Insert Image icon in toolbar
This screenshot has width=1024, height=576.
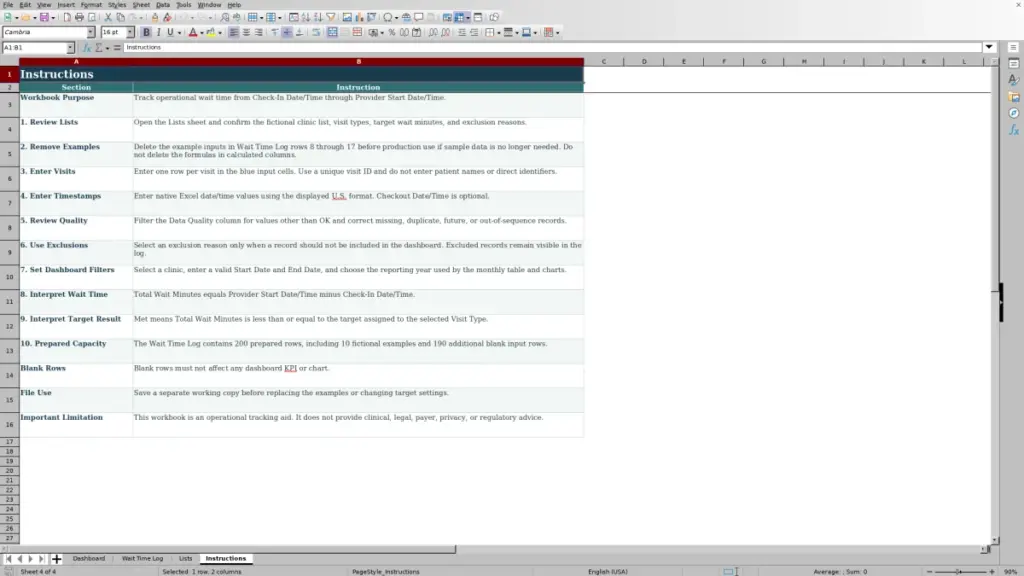tap(347, 18)
